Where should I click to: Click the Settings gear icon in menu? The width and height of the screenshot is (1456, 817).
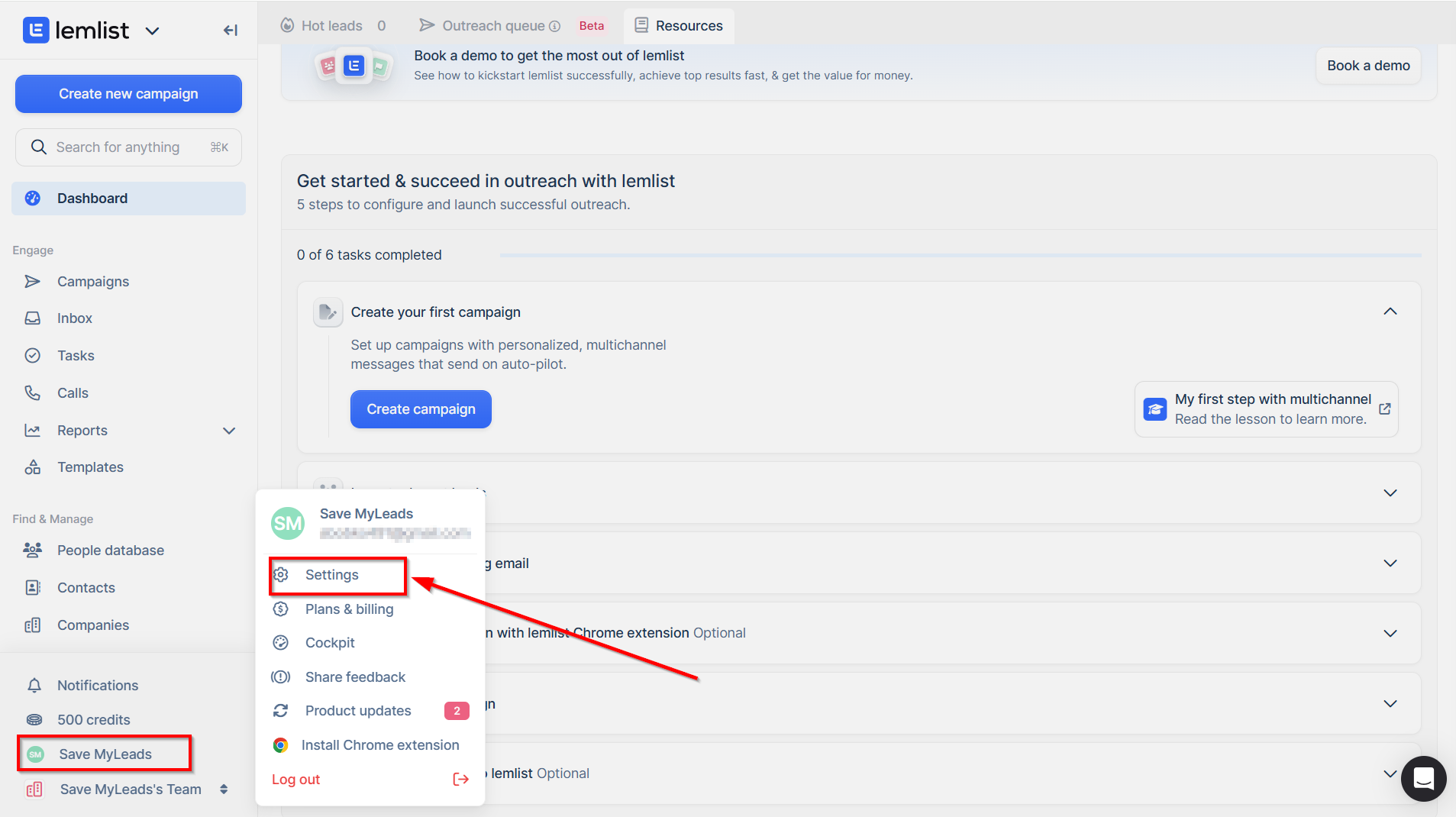[x=281, y=575]
